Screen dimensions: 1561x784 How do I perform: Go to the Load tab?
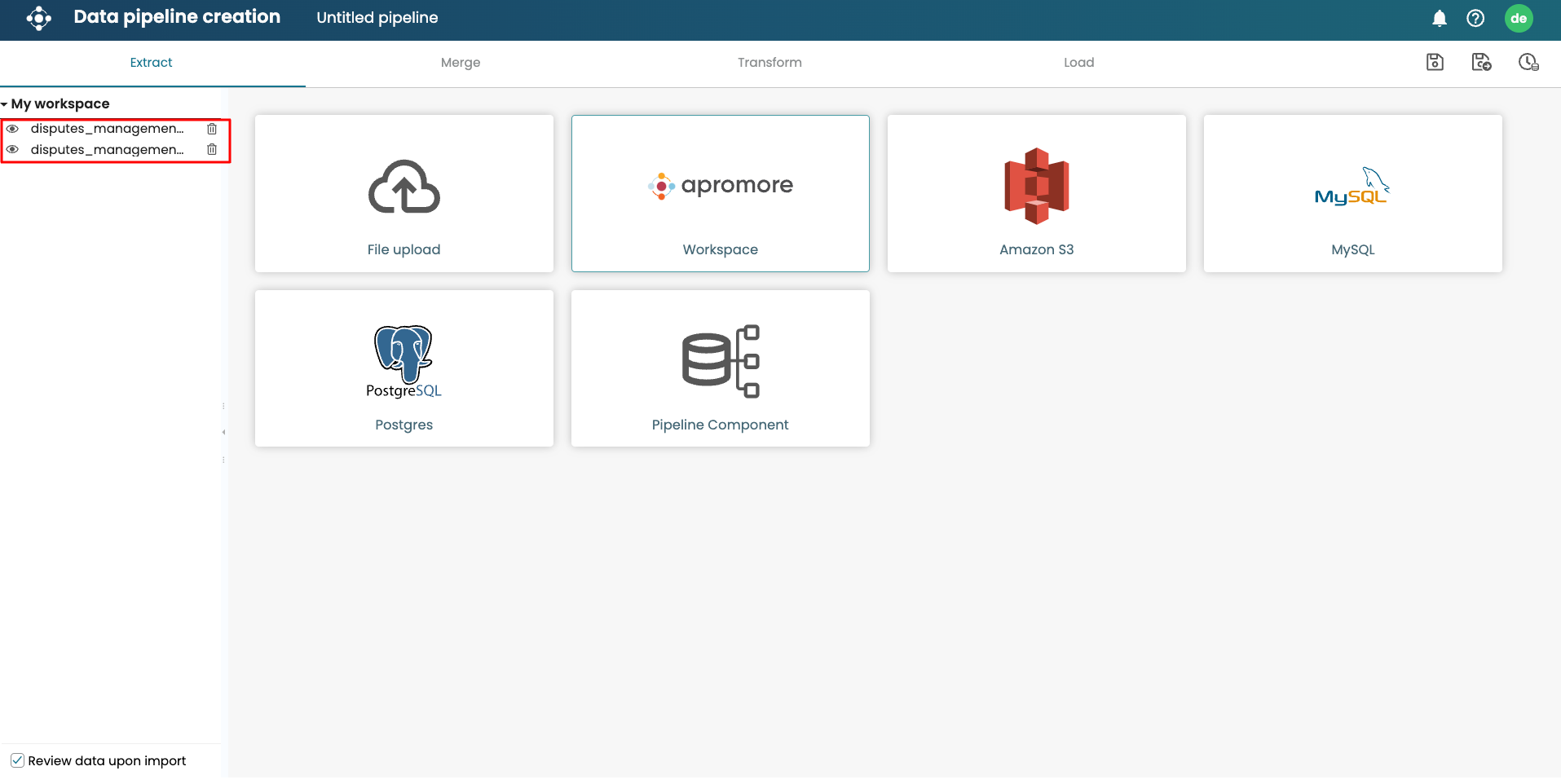coord(1078,63)
